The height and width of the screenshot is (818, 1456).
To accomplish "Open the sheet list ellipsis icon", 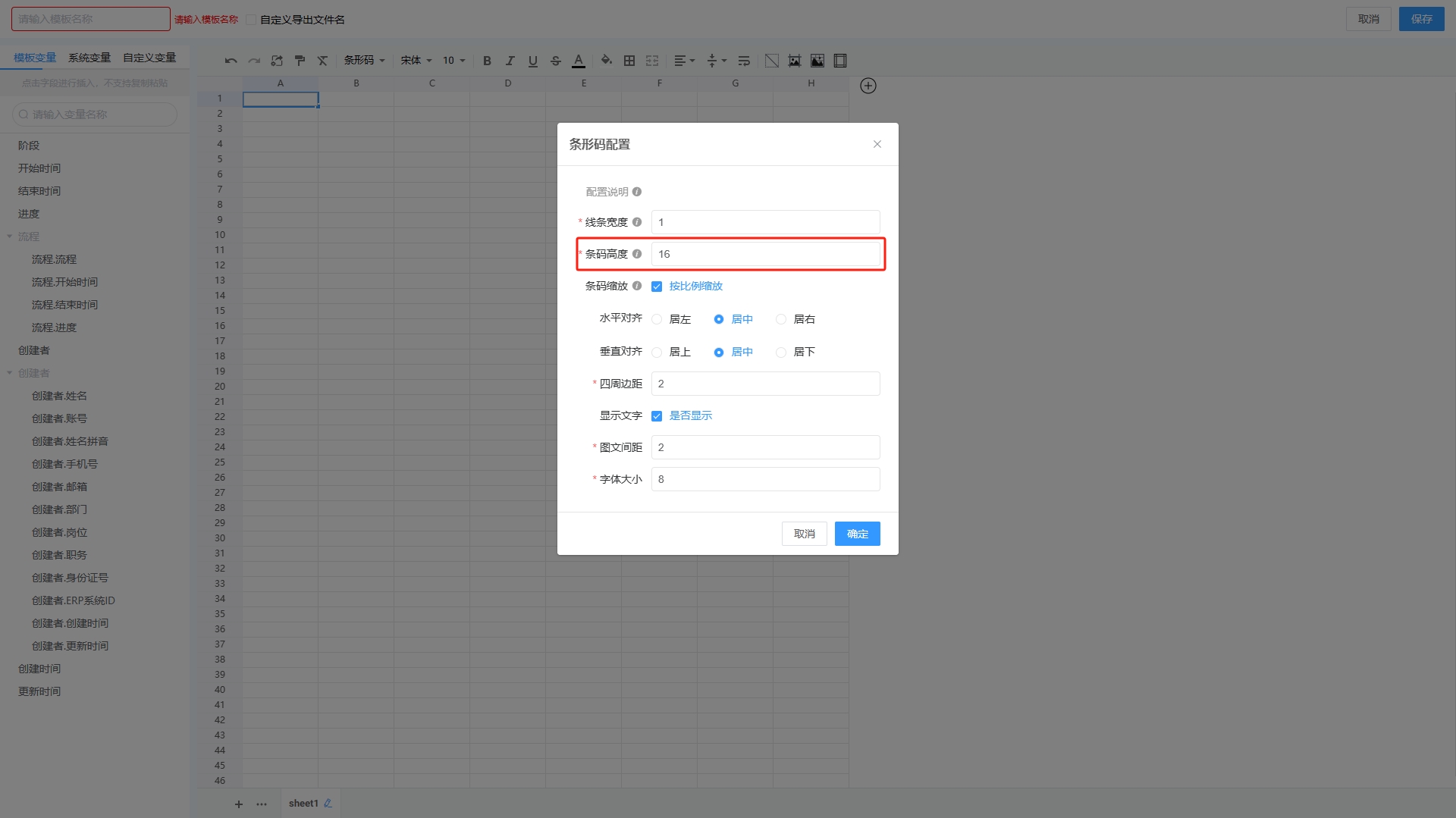I will [262, 804].
